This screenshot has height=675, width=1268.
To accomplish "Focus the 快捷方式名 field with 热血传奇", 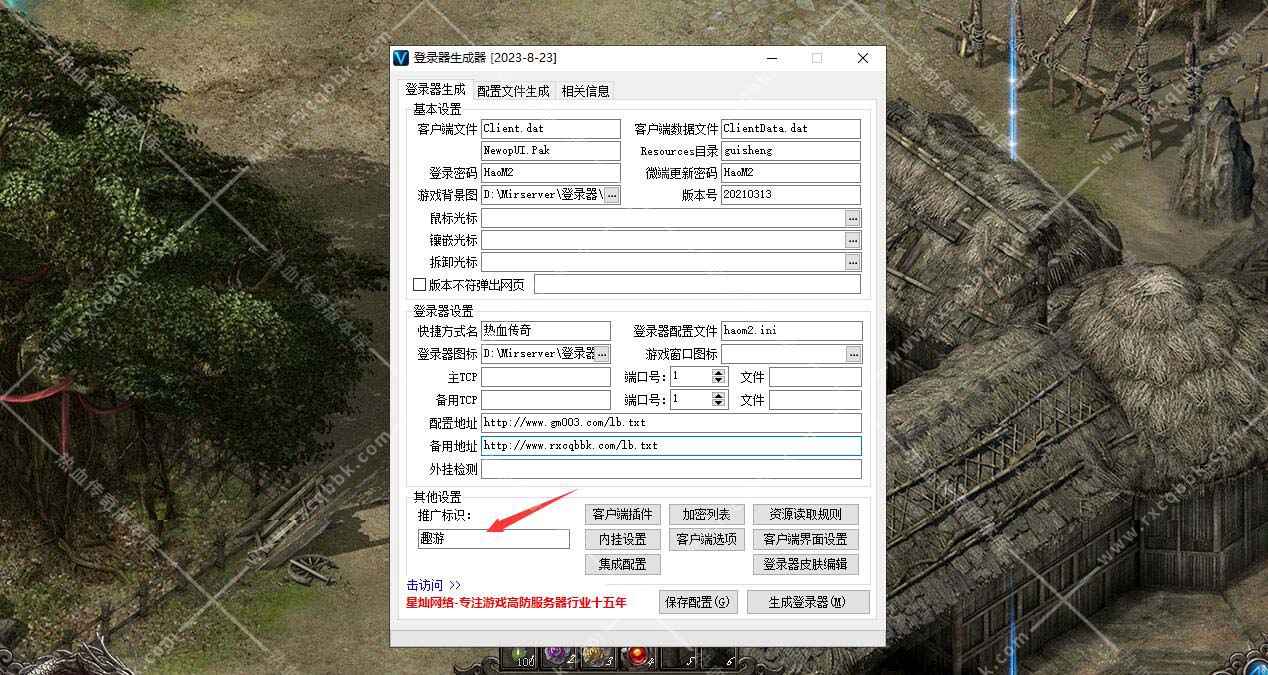I will [545, 331].
